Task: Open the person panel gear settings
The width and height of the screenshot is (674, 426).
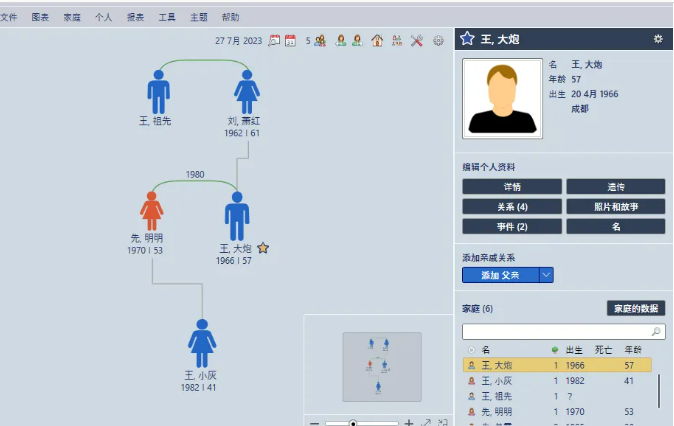Action: click(658, 39)
